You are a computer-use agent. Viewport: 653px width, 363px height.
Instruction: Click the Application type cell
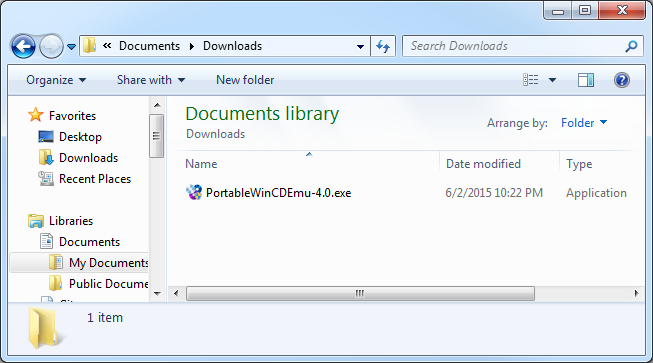point(596,193)
